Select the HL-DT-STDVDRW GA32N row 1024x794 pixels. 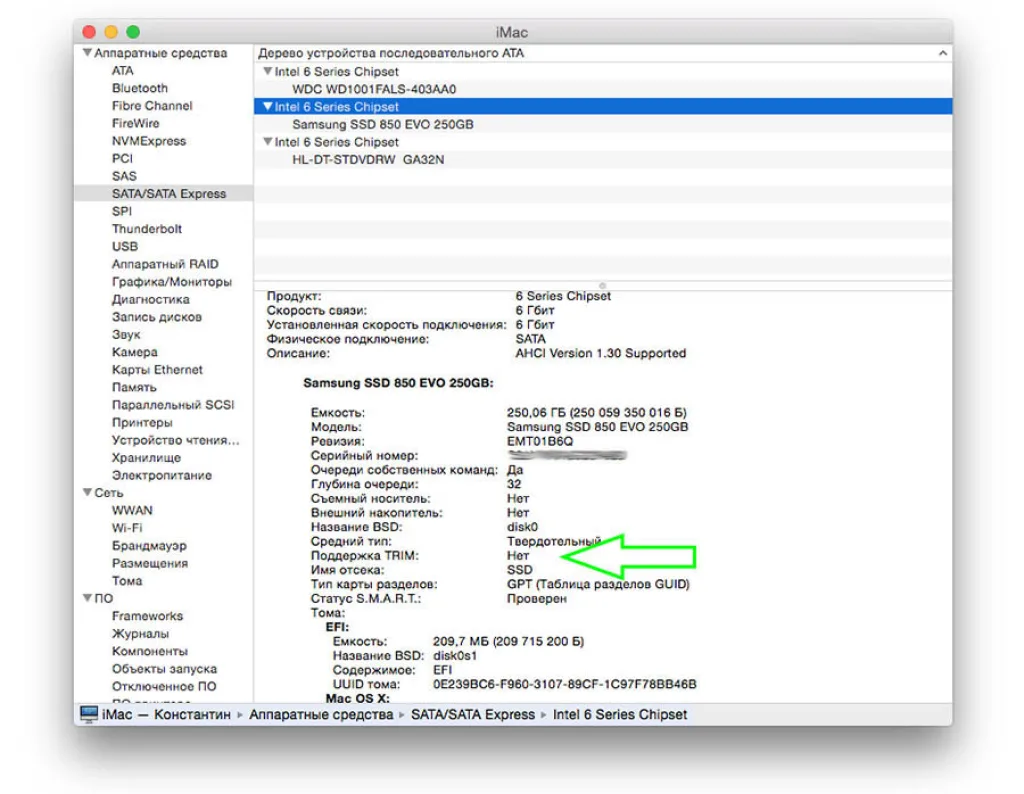603,159
